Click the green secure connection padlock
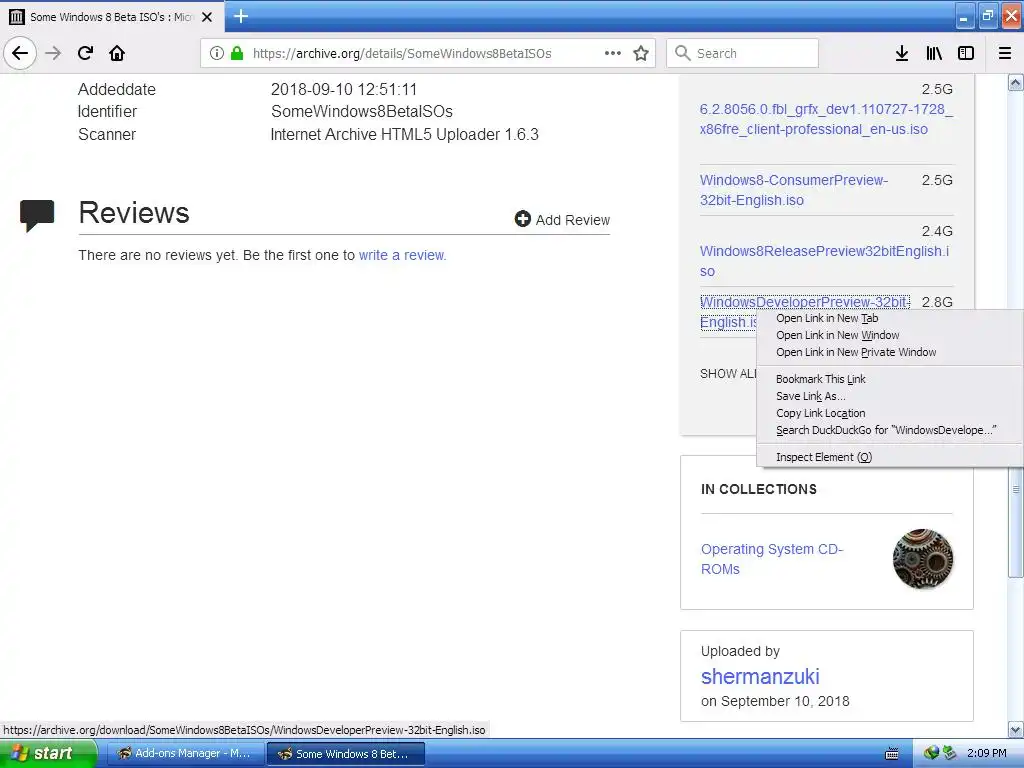Viewport: 1024px width, 768px height. 237,53
